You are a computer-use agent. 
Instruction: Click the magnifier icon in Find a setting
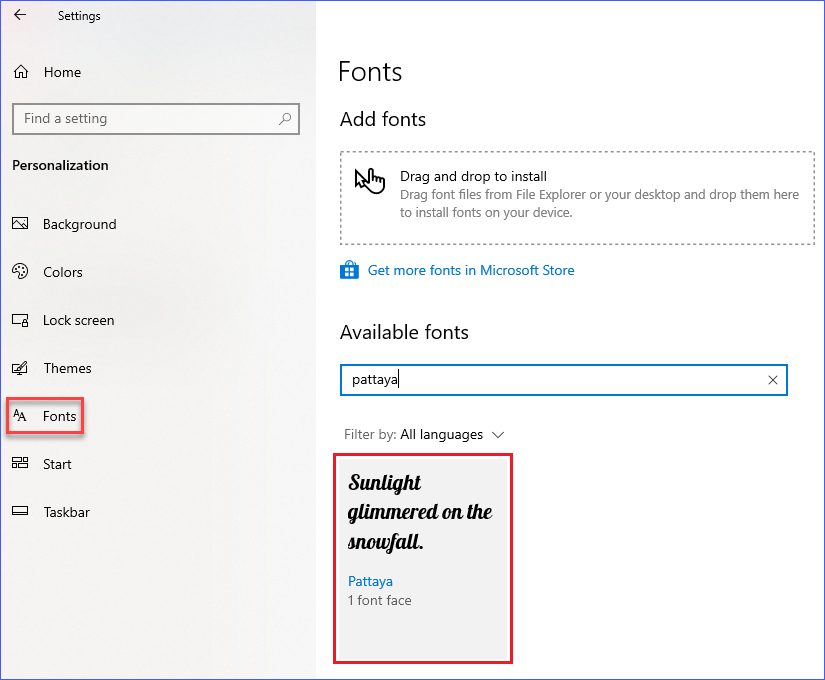(285, 118)
